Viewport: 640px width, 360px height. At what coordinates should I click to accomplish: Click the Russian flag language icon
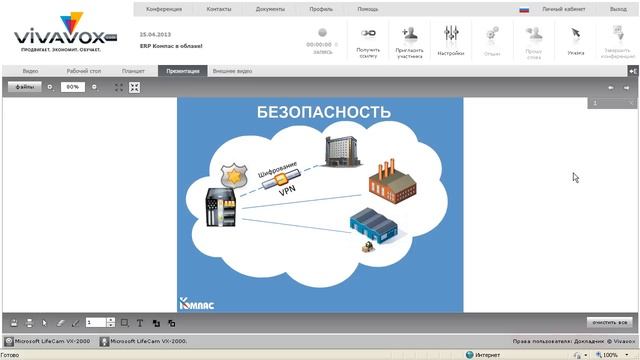coord(524,9)
